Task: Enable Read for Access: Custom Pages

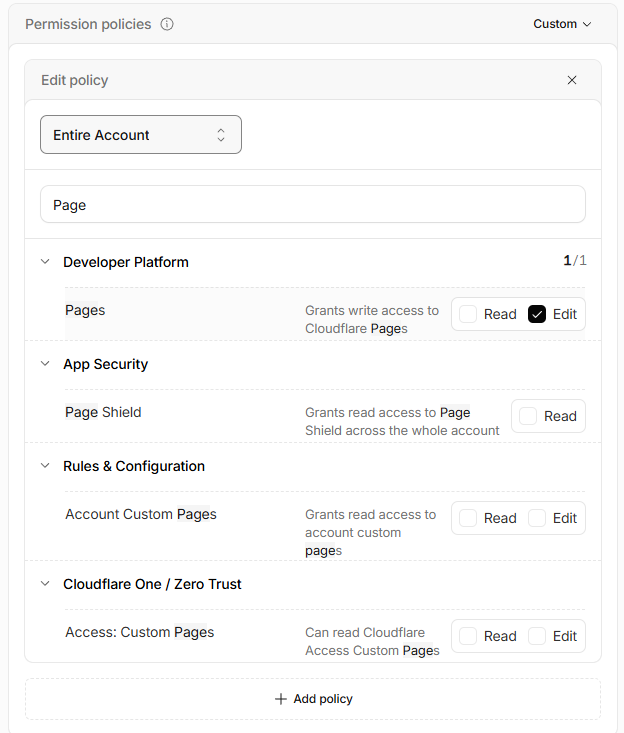Action: (468, 636)
